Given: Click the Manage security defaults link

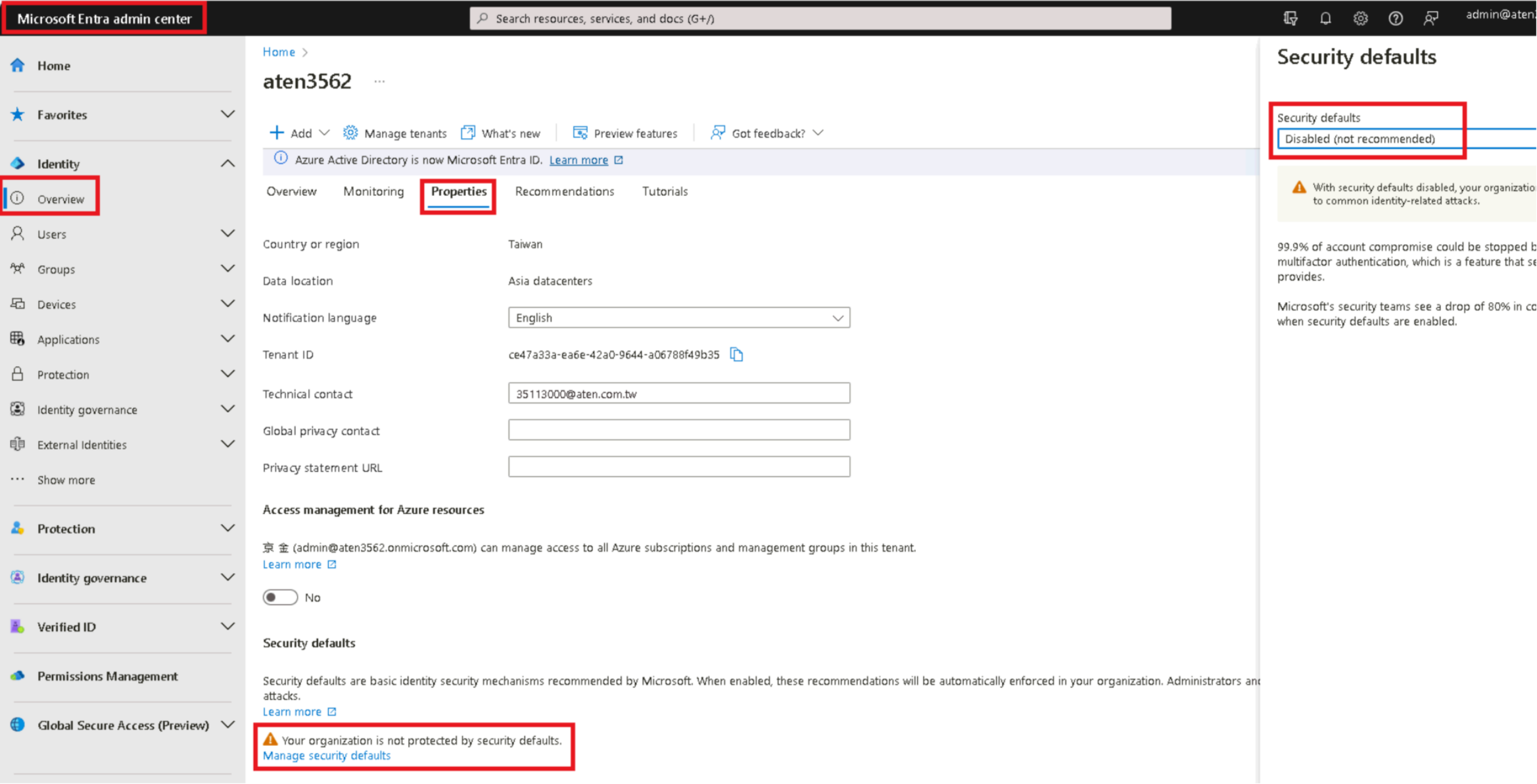Looking at the screenshot, I should (x=327, y=756).
